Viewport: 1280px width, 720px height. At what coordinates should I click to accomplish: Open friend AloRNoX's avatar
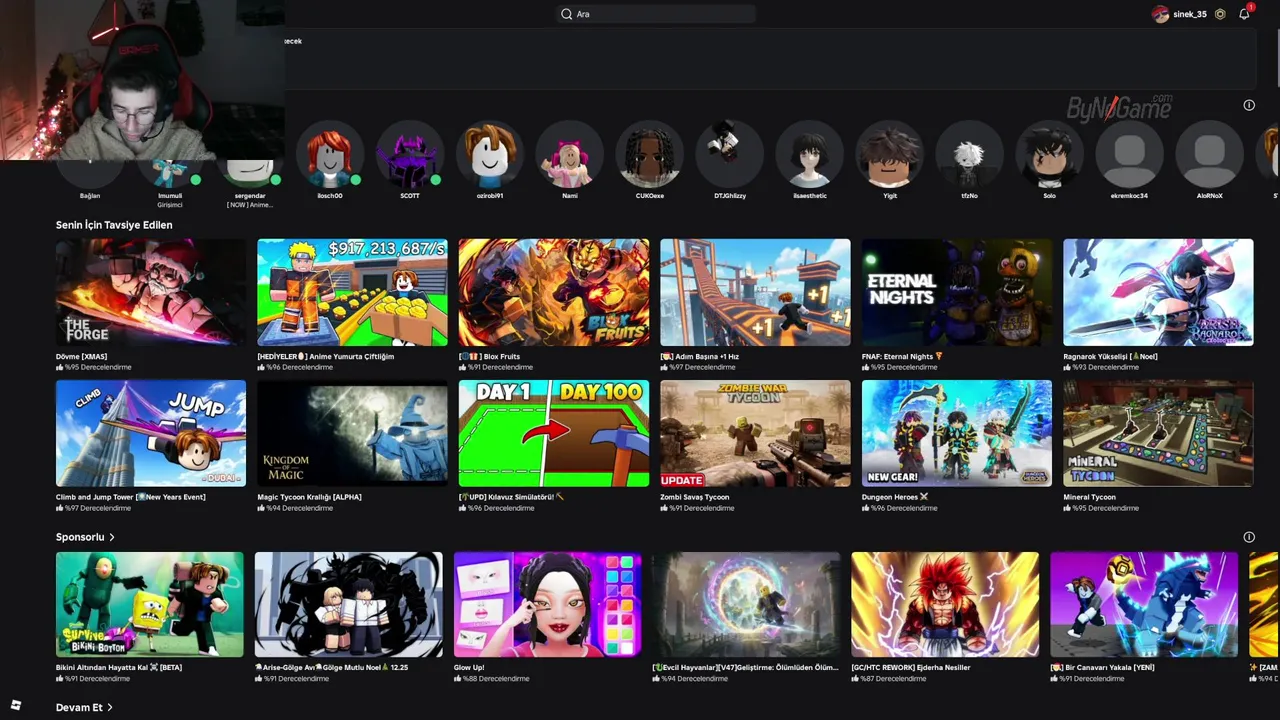point(1210,154)
